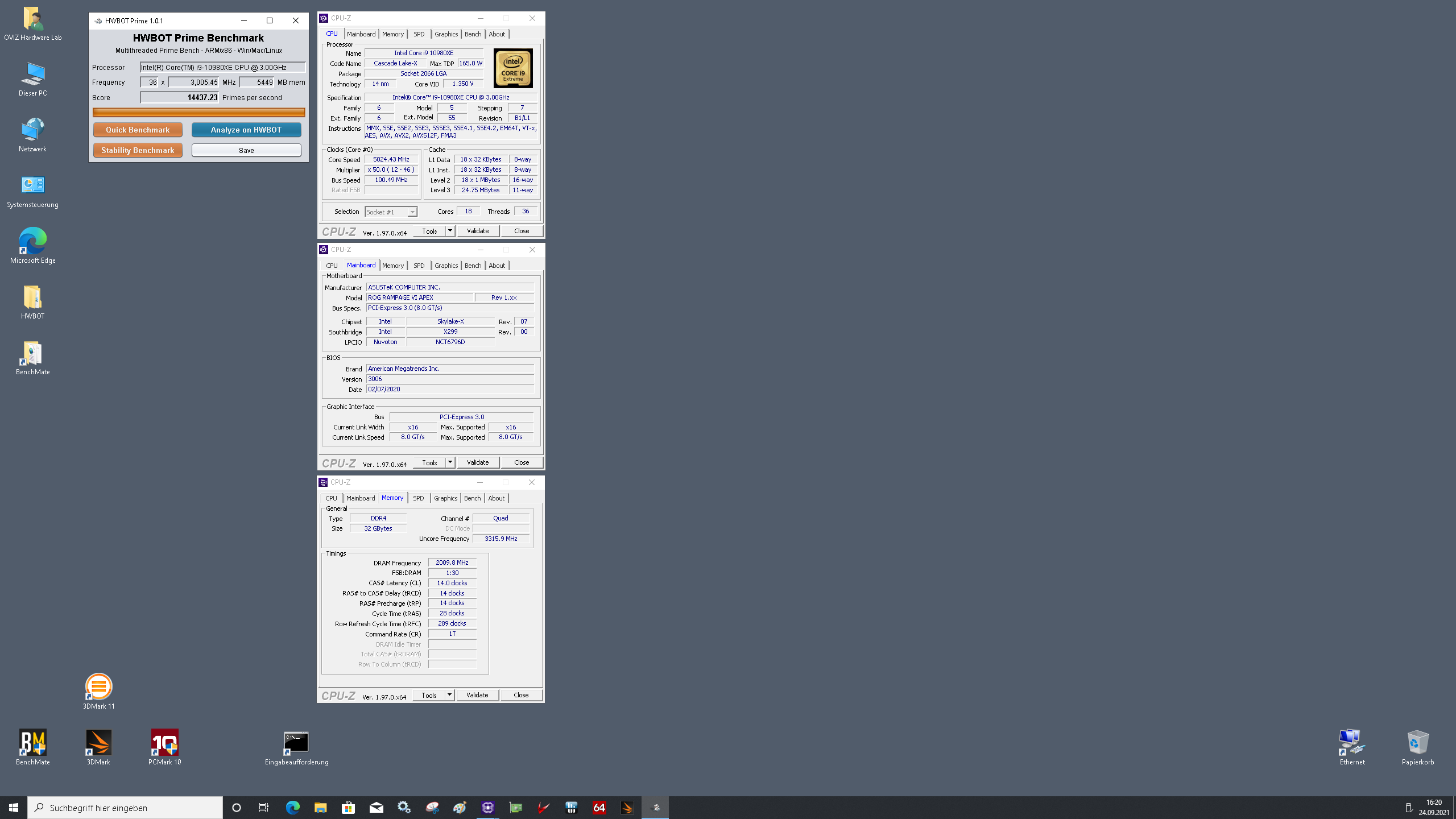Viewport: 1456px width, 819px height.
Task: Open Graphics tab in middle CPU-Z
Action: tap(446, 266)
